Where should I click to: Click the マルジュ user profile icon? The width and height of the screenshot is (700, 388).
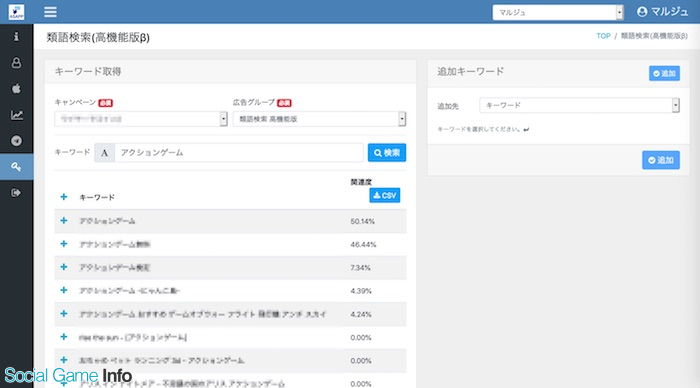coord(642,12)
